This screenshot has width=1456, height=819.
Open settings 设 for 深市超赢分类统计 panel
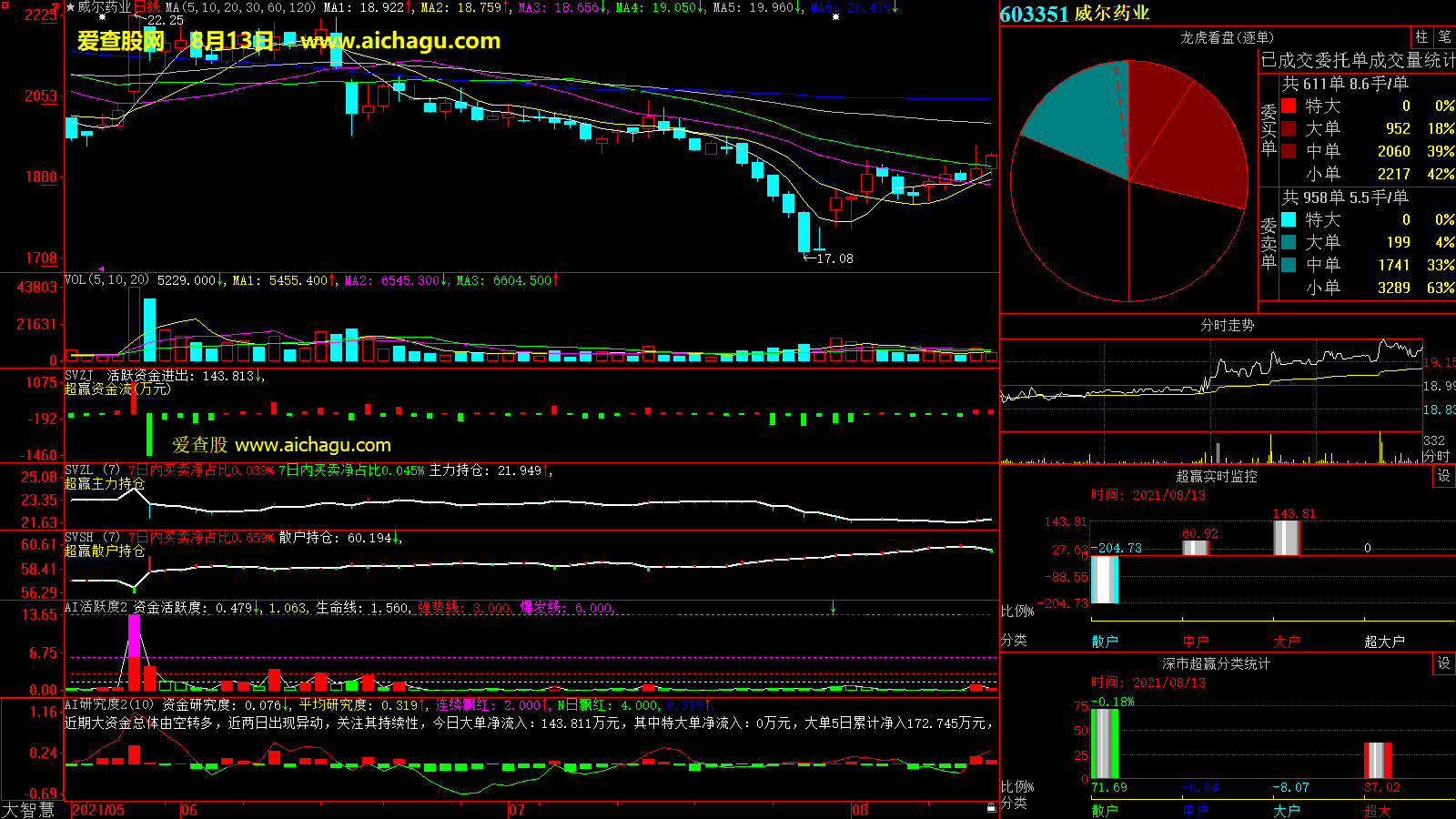pos(1444,663)
